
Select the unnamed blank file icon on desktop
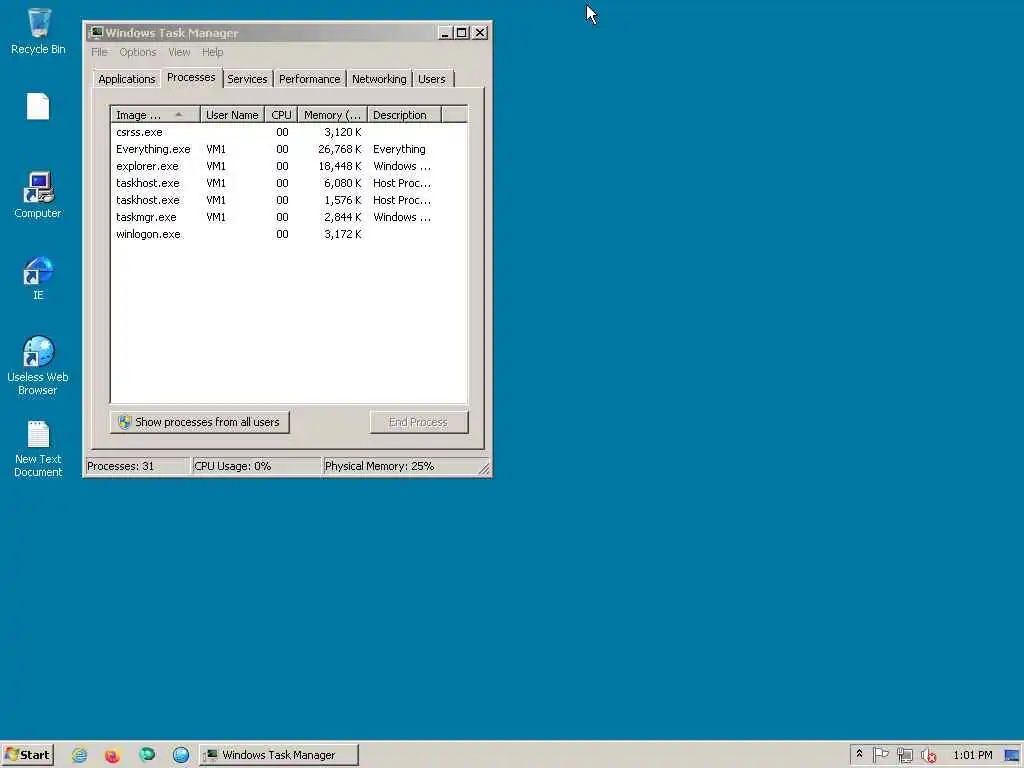click(38, 106)
